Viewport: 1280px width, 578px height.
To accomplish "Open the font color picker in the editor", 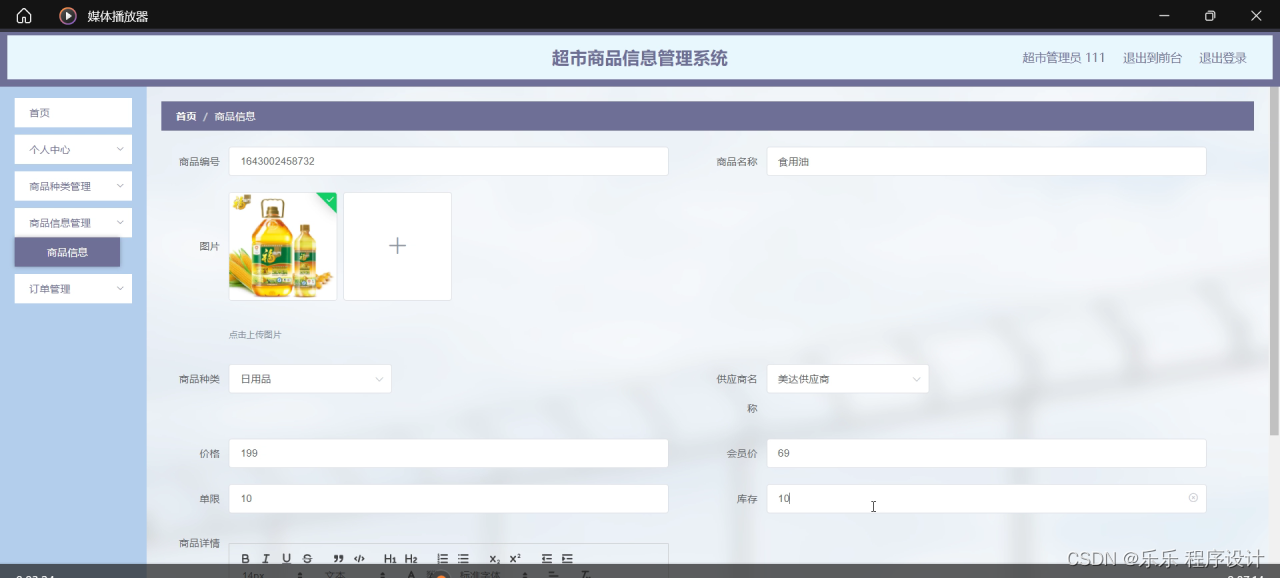I will pyautogui.click(x=410, y=574).
